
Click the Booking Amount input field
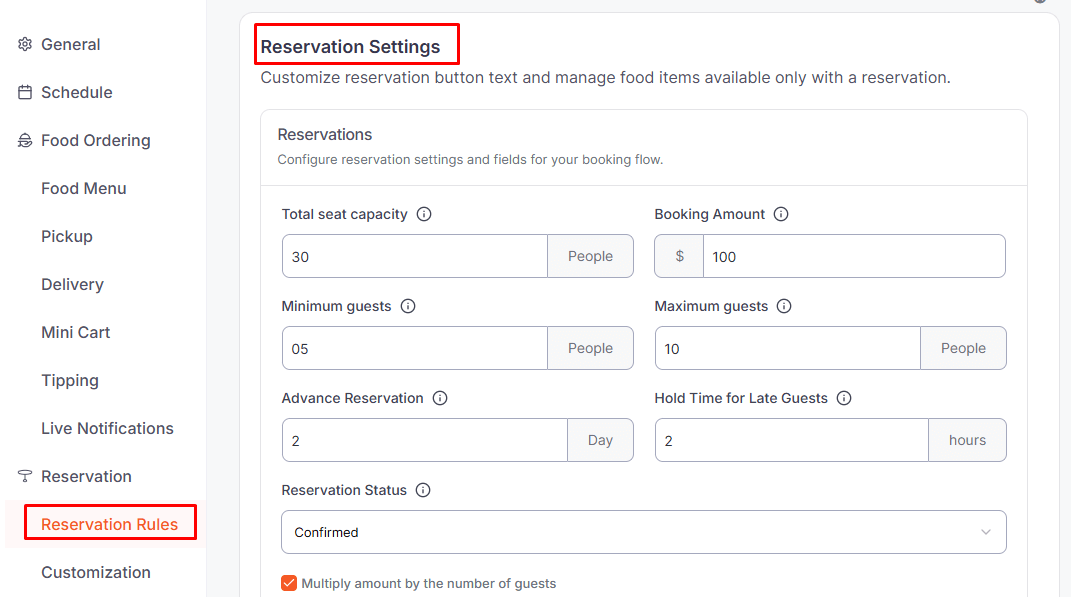pyautogui.click(x=853, y=256)
